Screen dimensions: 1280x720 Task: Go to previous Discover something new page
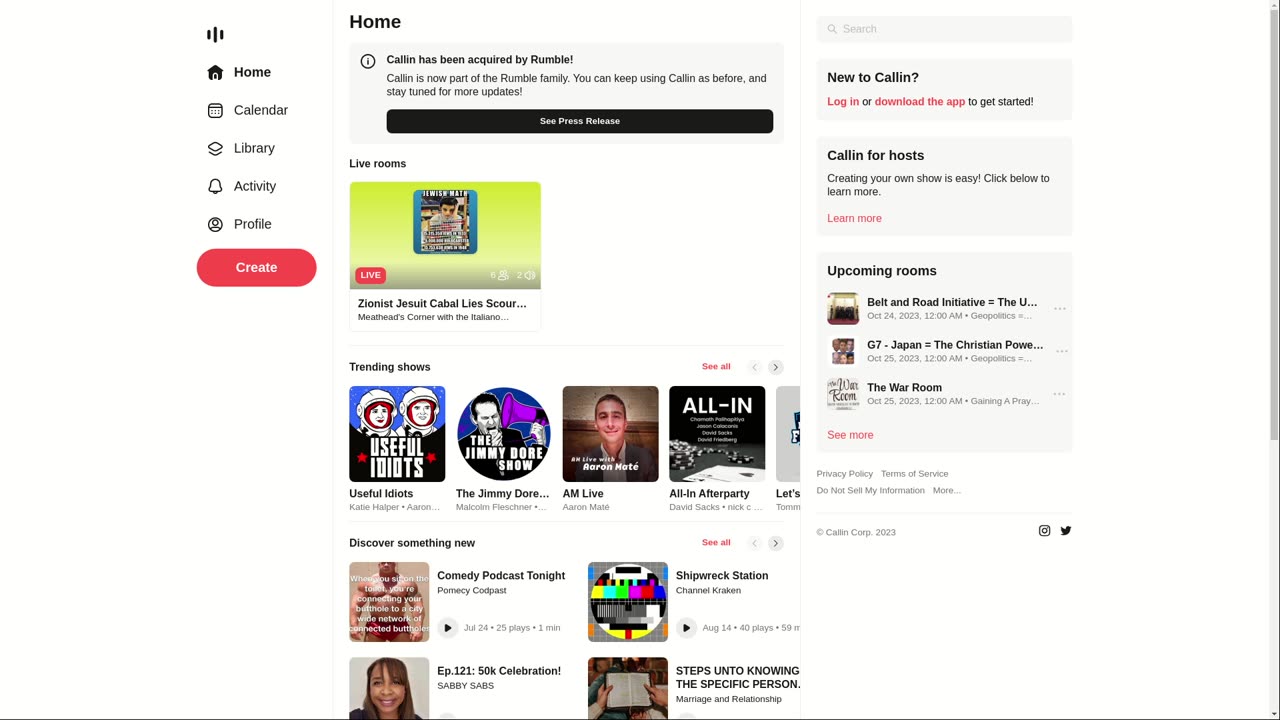(x=755, y=543)
